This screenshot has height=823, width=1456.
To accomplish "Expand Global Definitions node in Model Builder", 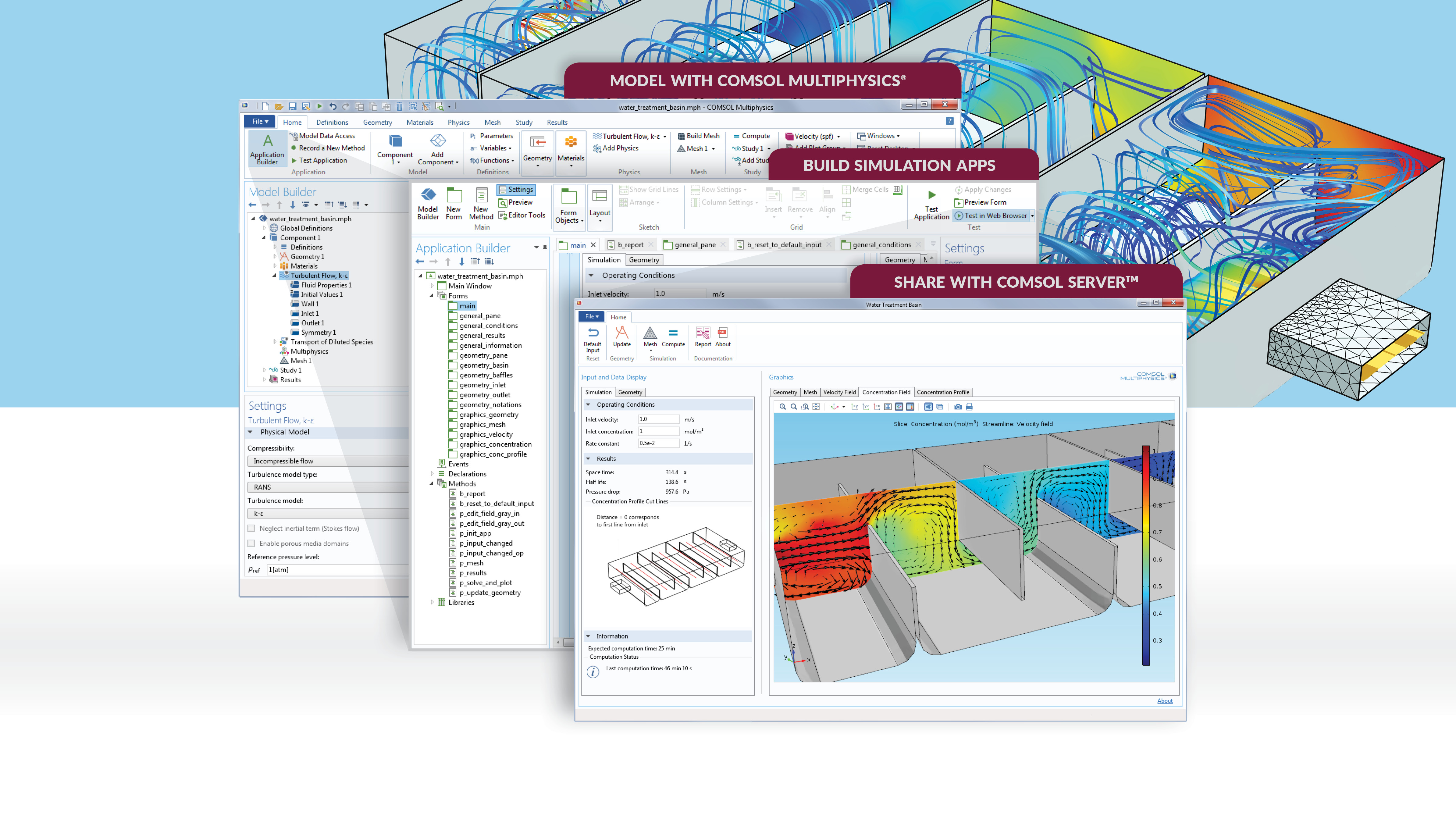I will coord(264,228).
